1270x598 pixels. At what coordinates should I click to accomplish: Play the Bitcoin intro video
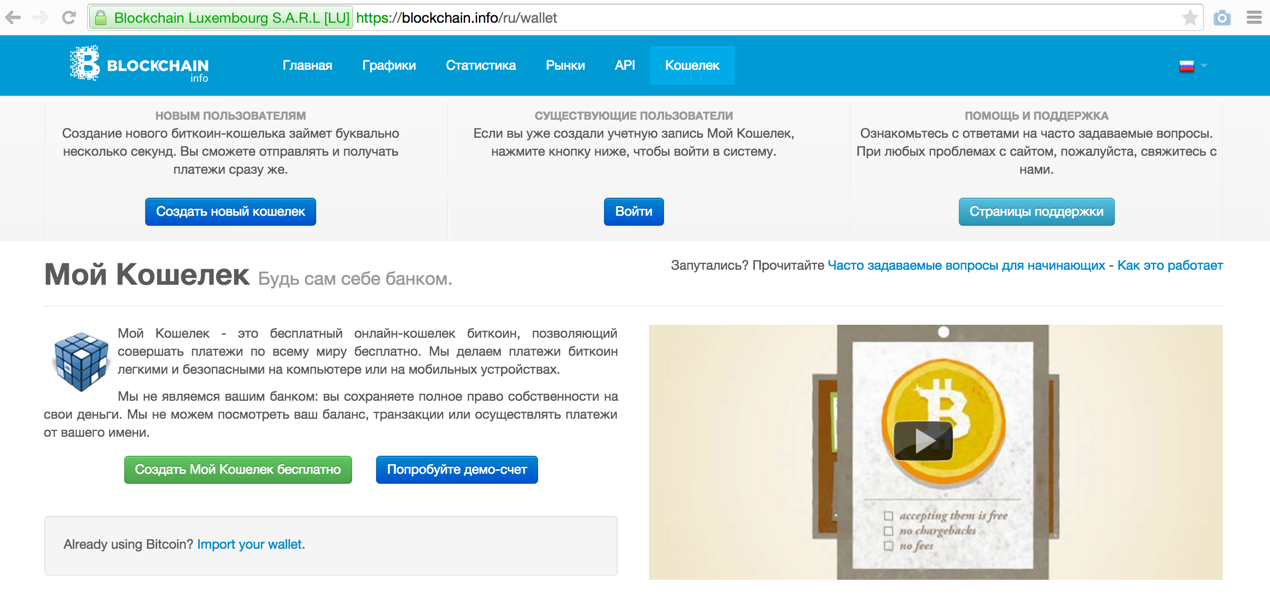(x=922, y=440)
